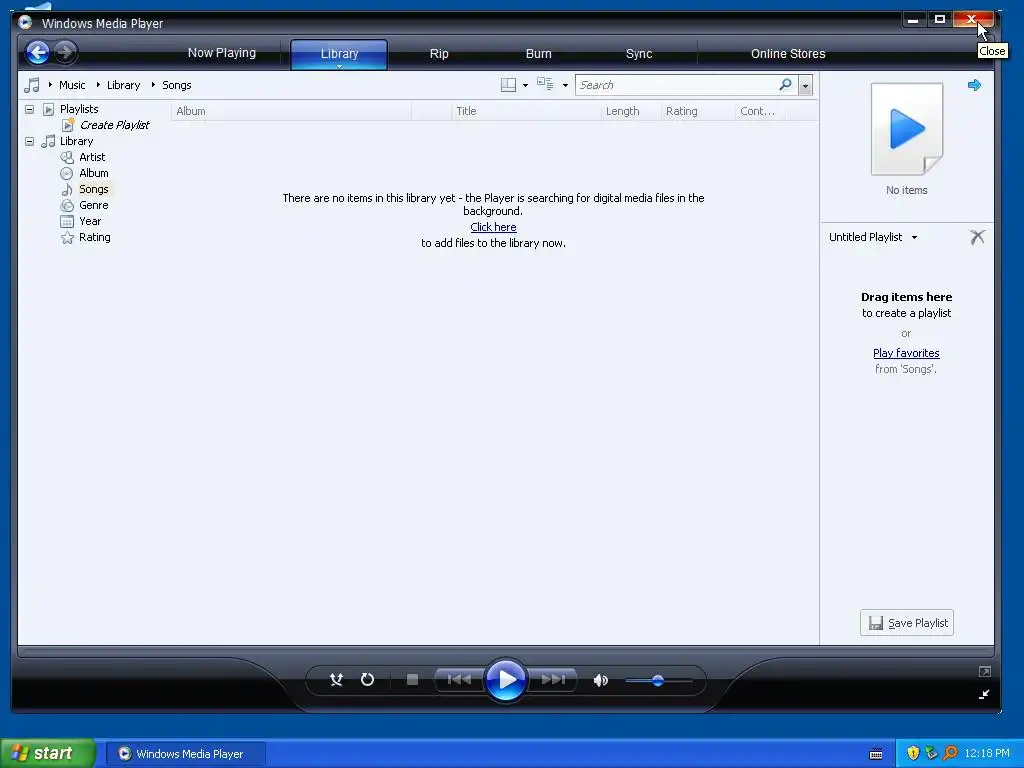The width and height of the screenshot is (1024, 768).
Task: Clear the list pane with X icon
Action: [x=977, y=236]
